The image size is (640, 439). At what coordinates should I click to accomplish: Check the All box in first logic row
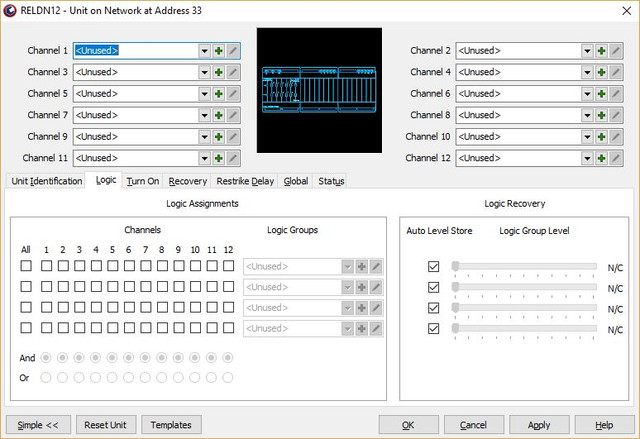(x=26, y=266)
